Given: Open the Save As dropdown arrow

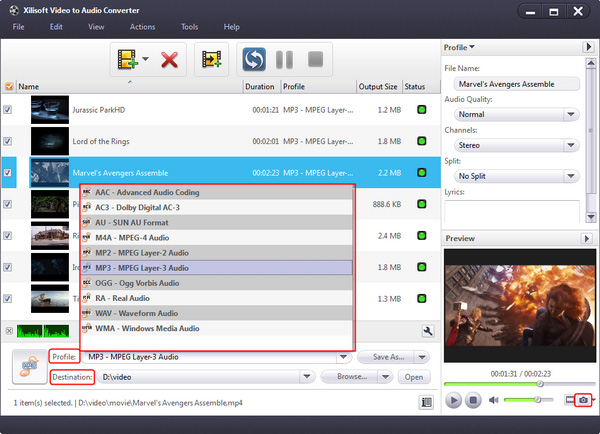Looking at the screenshot, I should [422, 357].
